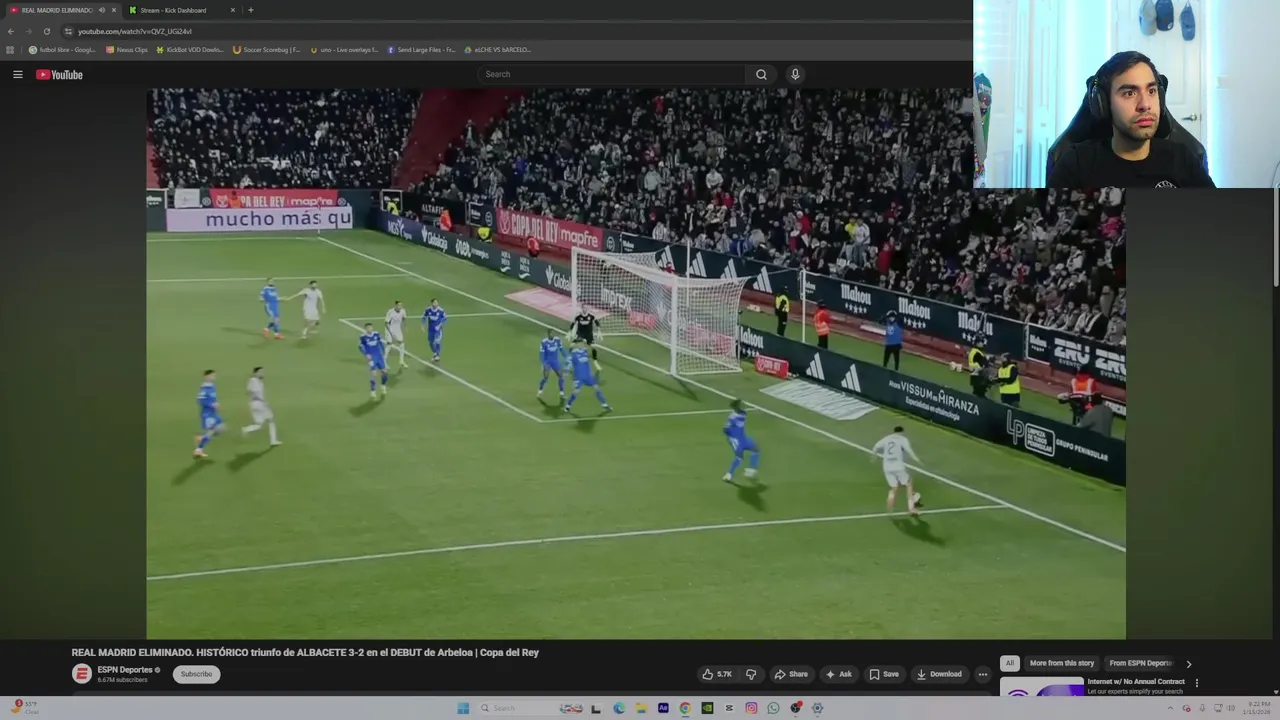The width and height of the screenshot is (1280, 720).
Task: Open the uno - Live overlays bookmark
Action: click(344, 50)
